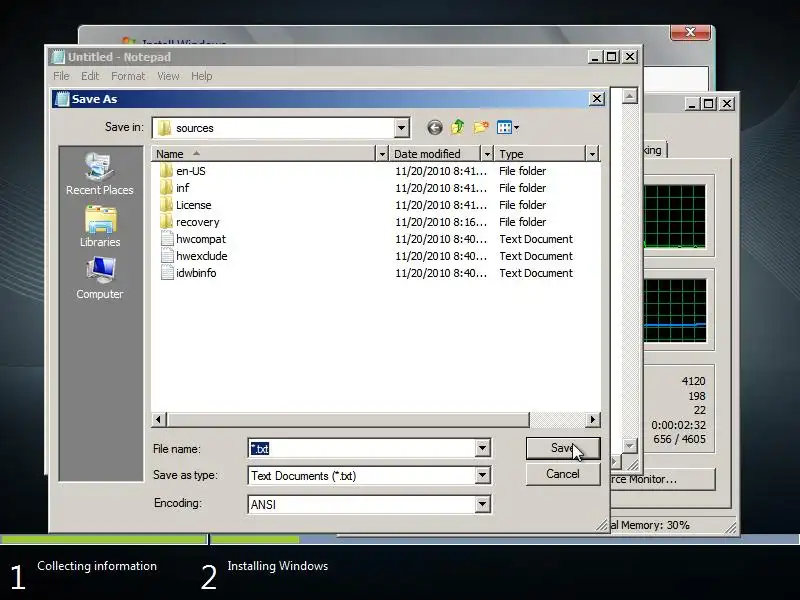Click the memory usage history graph in Task Manager
This screenshot has height=600, width=800.
tap(674, 310)
